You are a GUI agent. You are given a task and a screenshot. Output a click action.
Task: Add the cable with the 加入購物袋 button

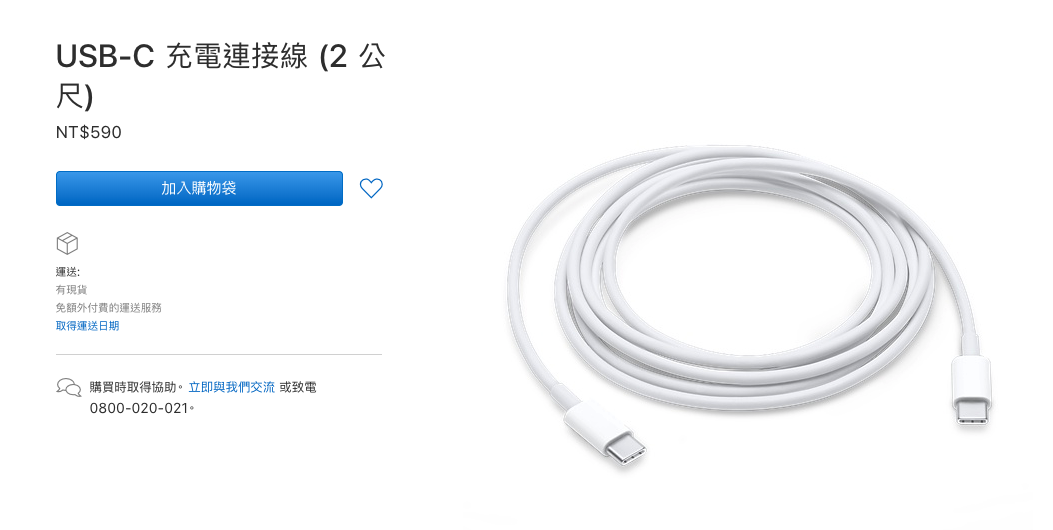(199, 188)
